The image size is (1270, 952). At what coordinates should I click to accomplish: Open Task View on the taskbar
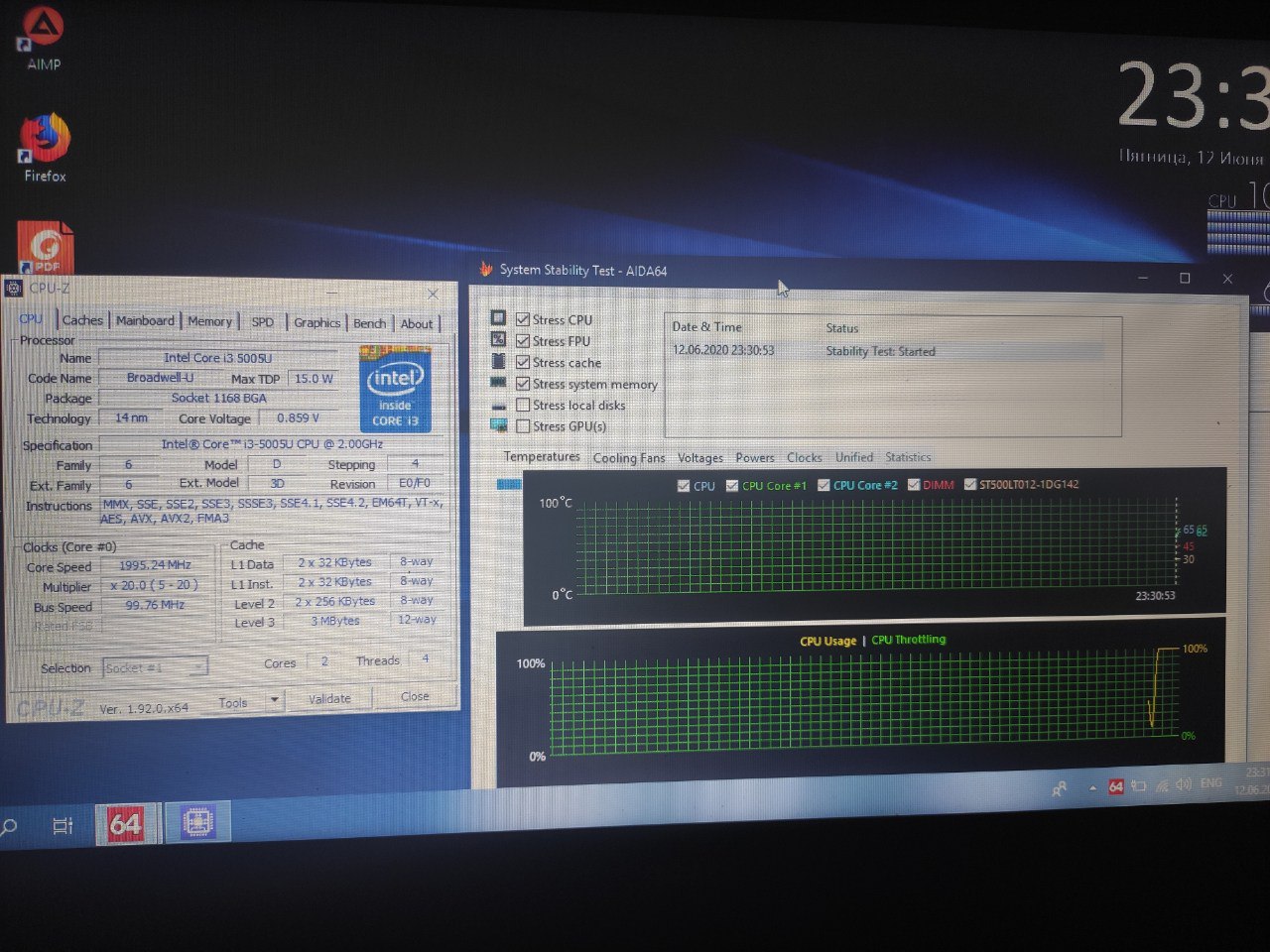pyautogui.click(x=63, y=825)
